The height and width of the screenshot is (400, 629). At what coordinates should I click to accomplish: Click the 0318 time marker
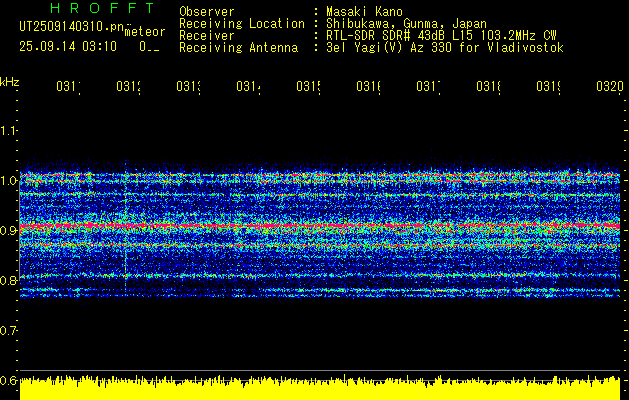[489, 87]
